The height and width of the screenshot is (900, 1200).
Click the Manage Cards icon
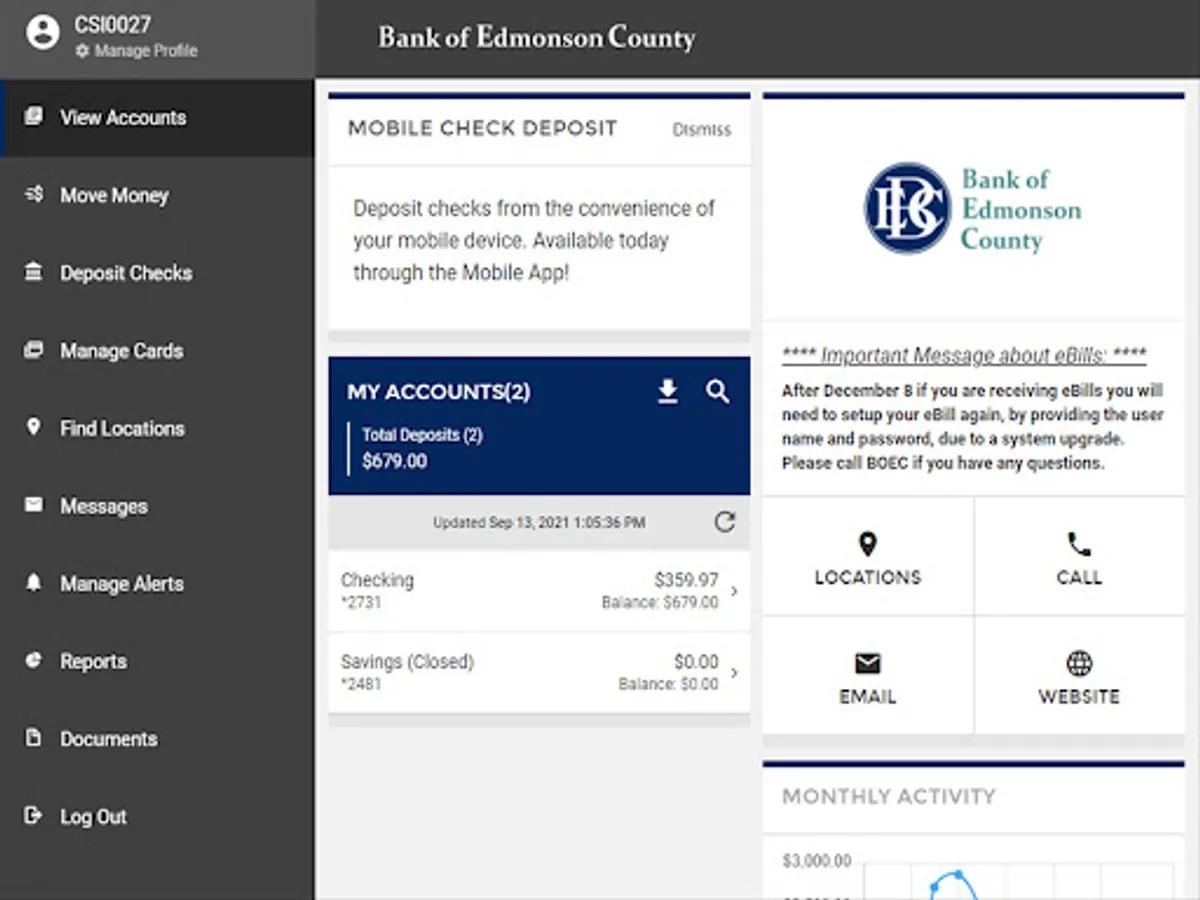[x=34, y=350]
